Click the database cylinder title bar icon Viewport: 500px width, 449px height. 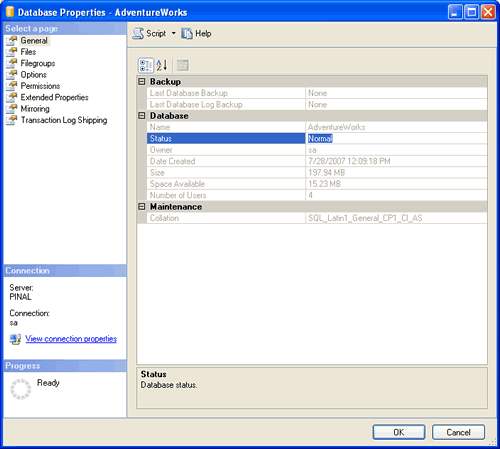tap(10, 12)
